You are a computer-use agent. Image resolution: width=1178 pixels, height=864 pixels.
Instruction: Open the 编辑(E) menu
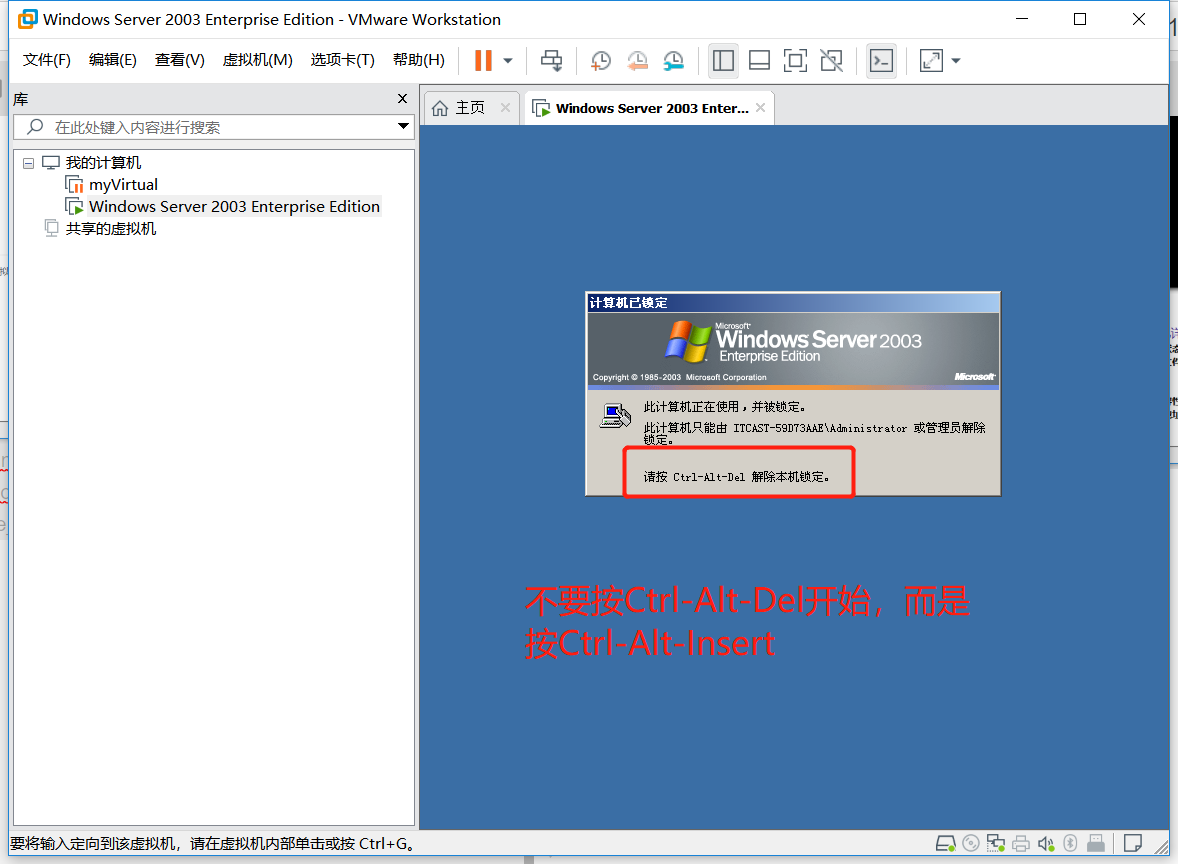click(x=113, y=60)
